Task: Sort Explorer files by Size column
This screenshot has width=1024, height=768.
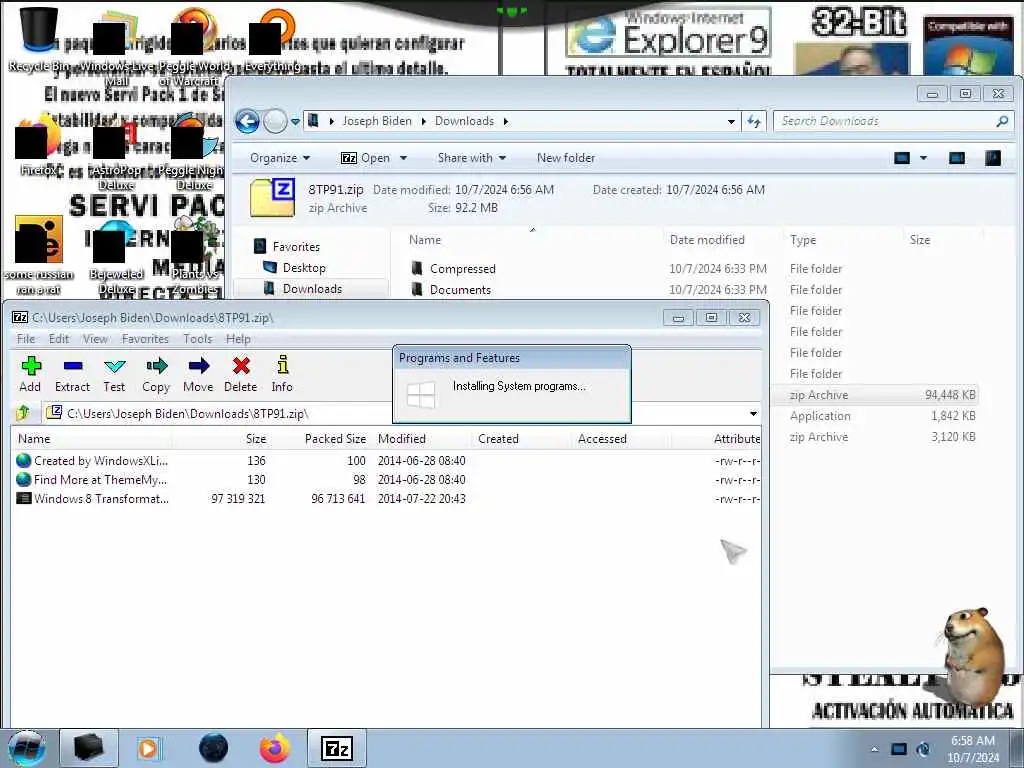Action: pos(920,240)
